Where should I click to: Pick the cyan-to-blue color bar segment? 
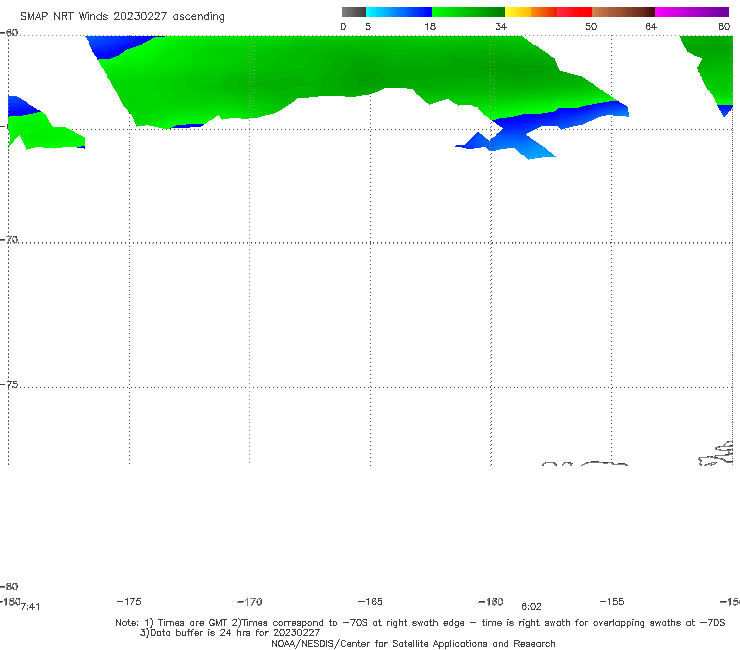[399, 12]
